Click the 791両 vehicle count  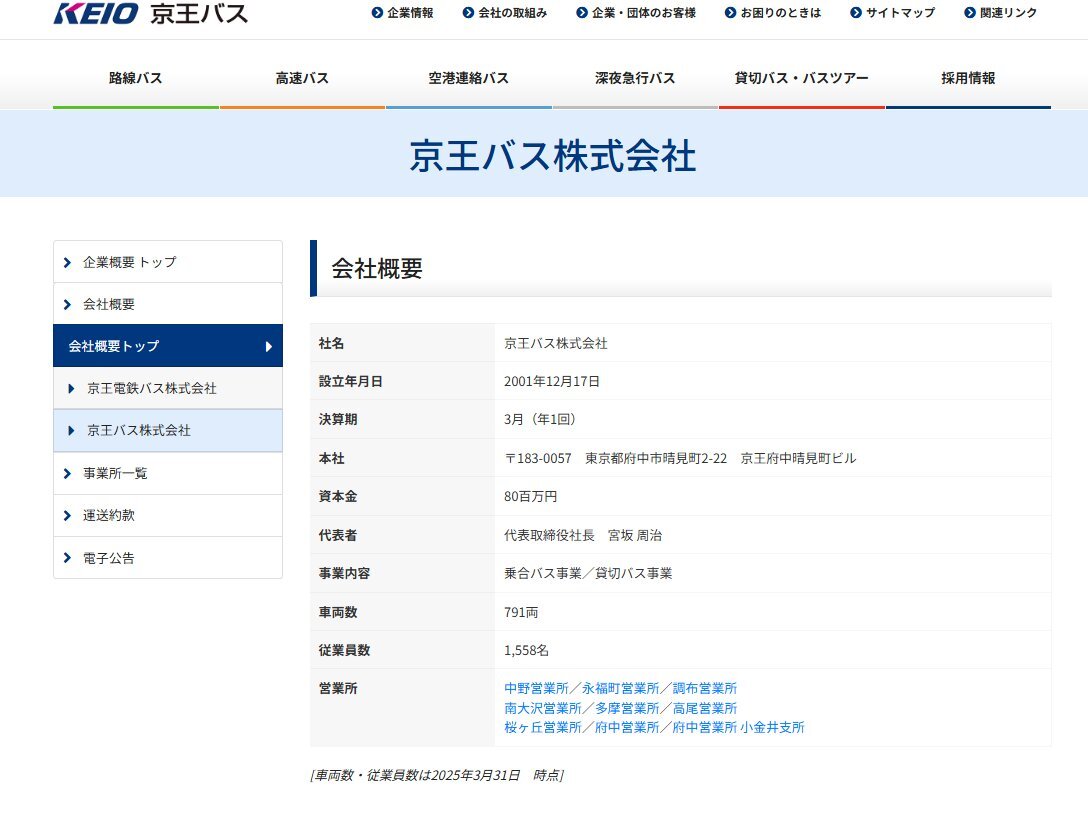521,612
